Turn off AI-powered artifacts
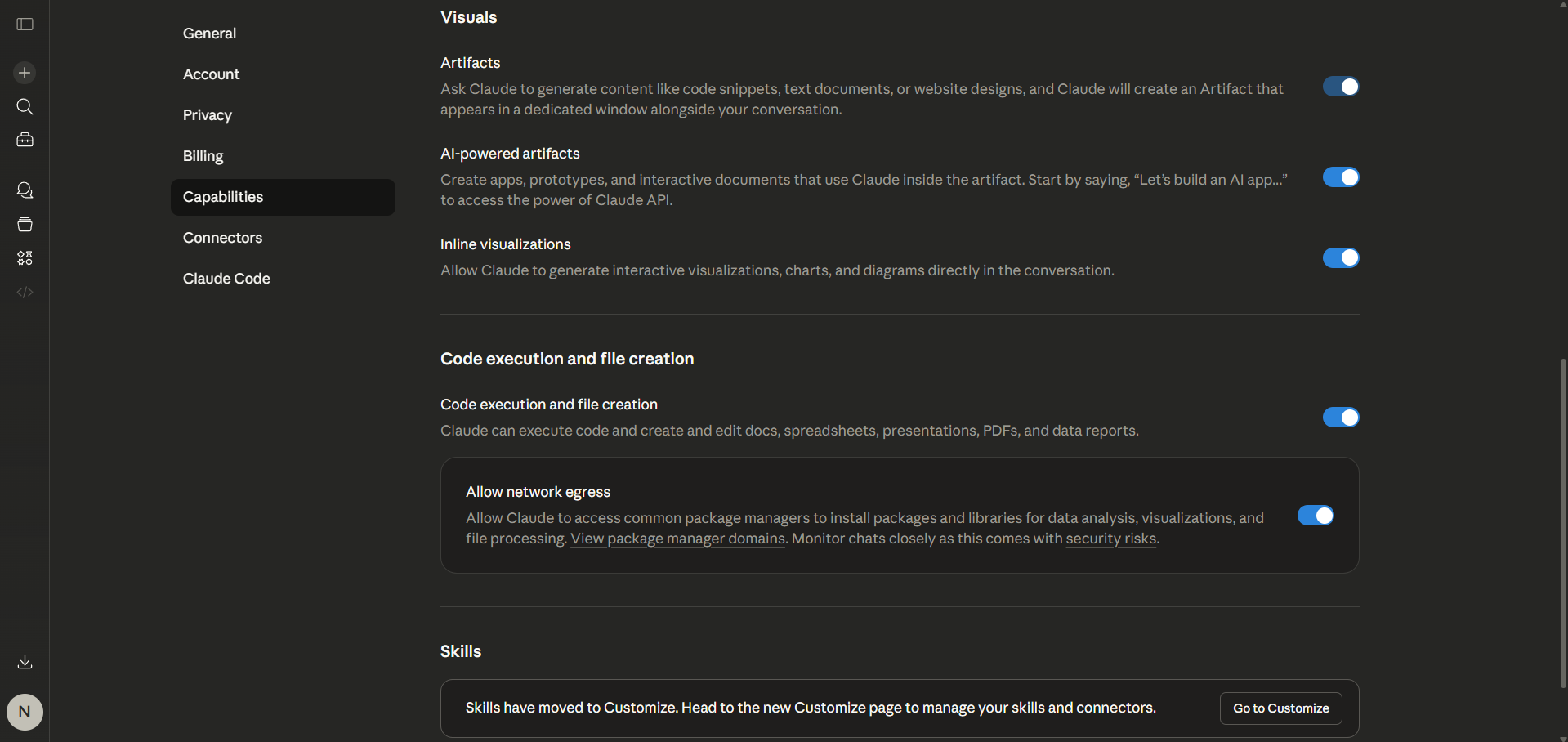Viewport: 1568px width, 742px height. click(x=1340, y=177)
